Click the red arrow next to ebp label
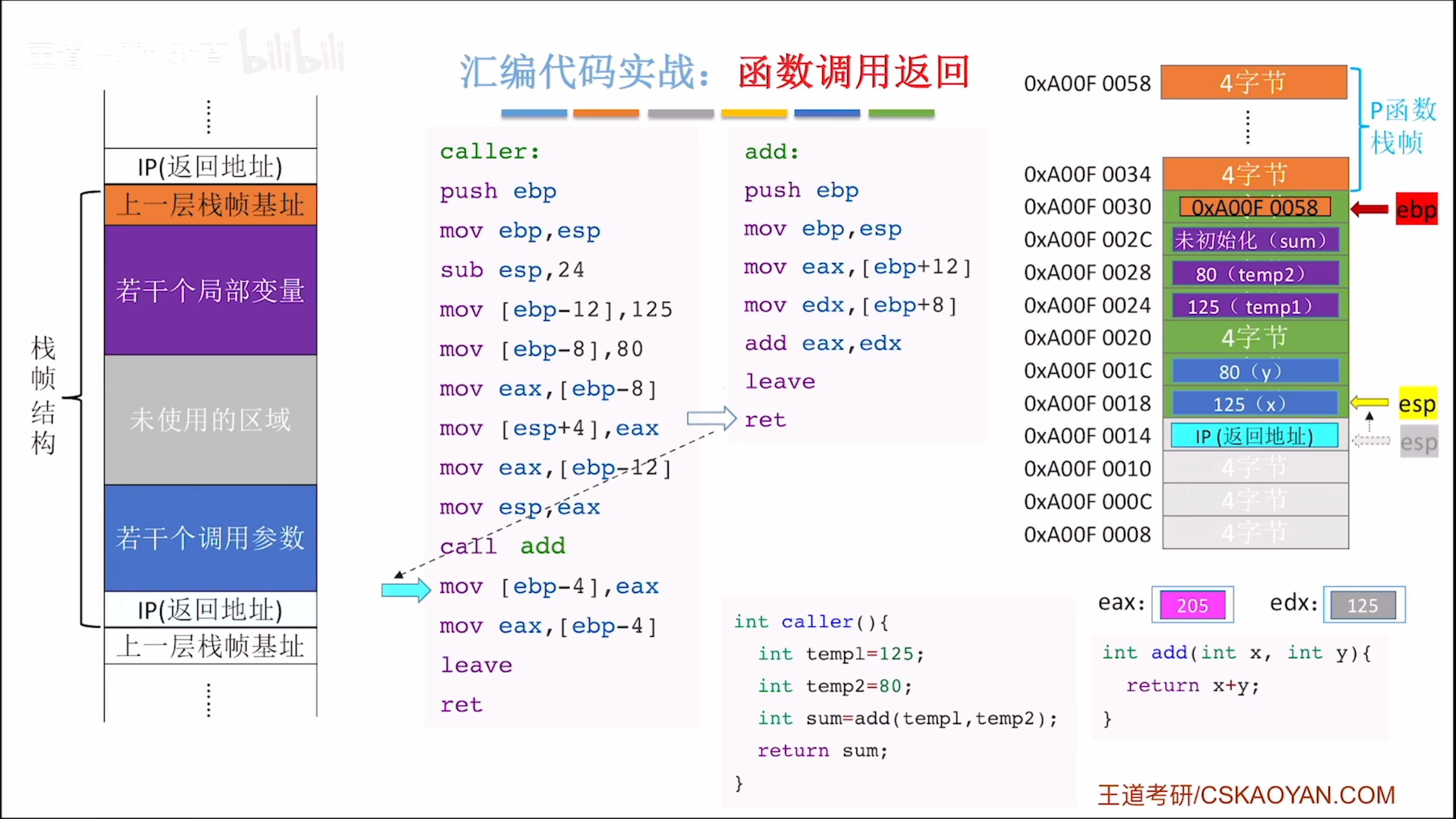The height and width of the screenshot is (819, 1456). tap(1369, 209)
